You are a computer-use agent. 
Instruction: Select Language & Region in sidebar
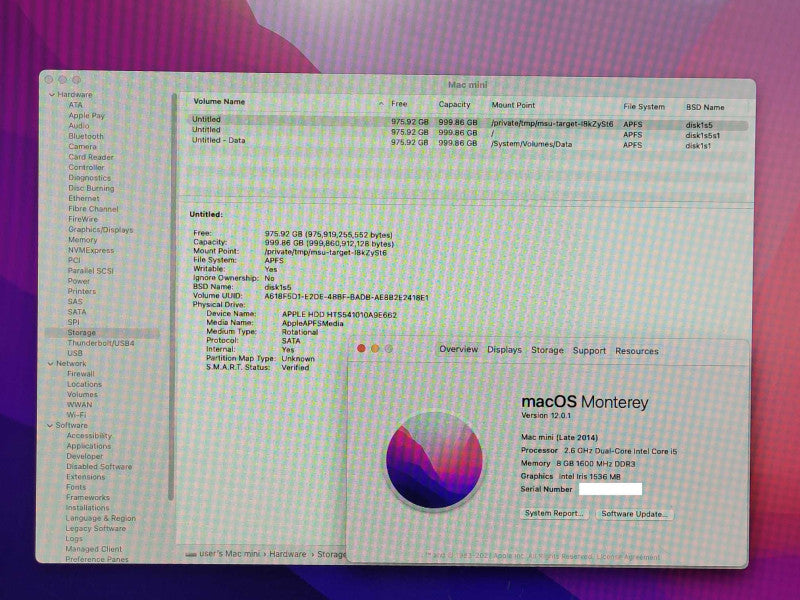click(101, 518)
